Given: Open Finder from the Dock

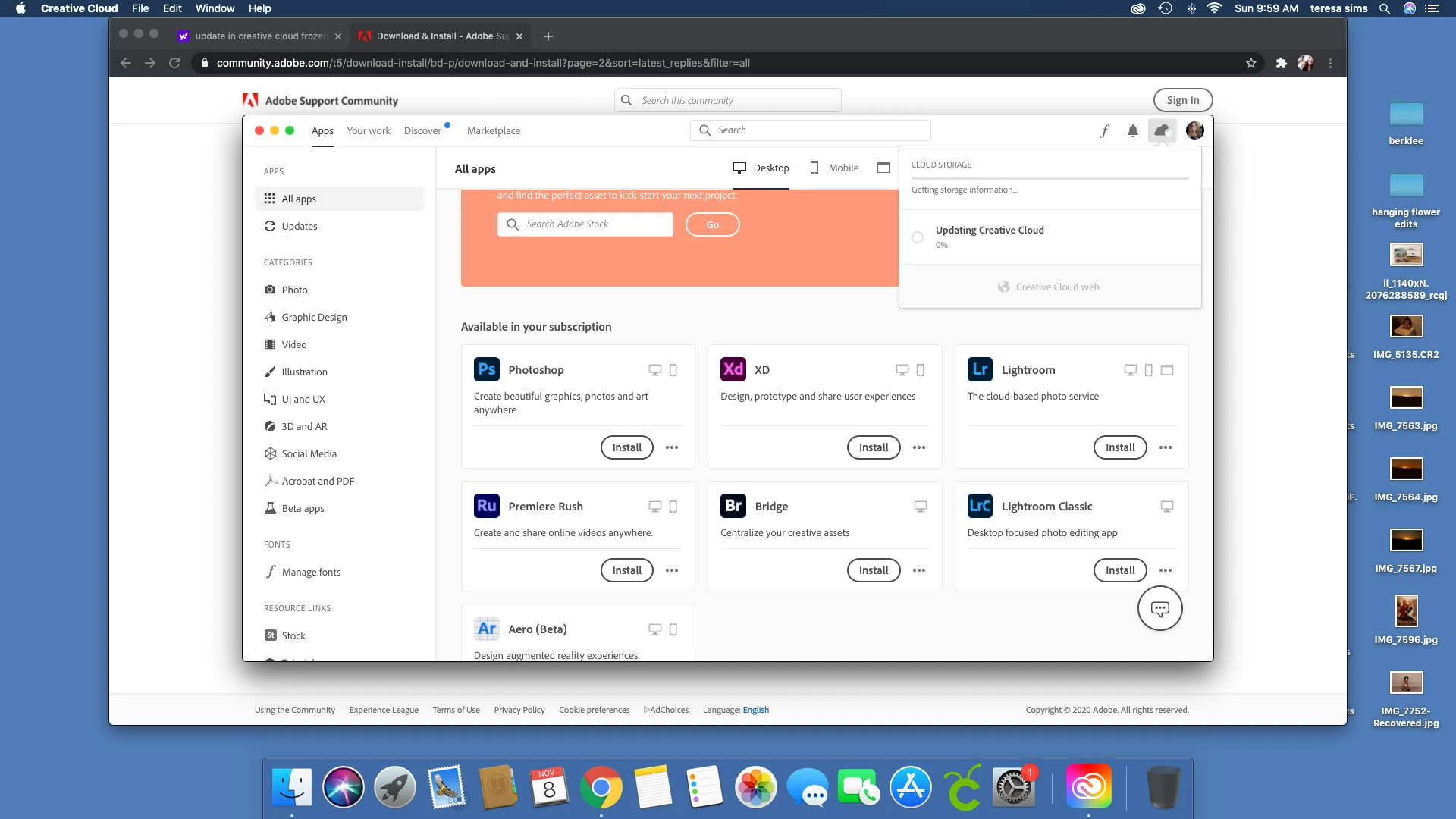Looking at the screenshot, I should [x=292, y=786].
